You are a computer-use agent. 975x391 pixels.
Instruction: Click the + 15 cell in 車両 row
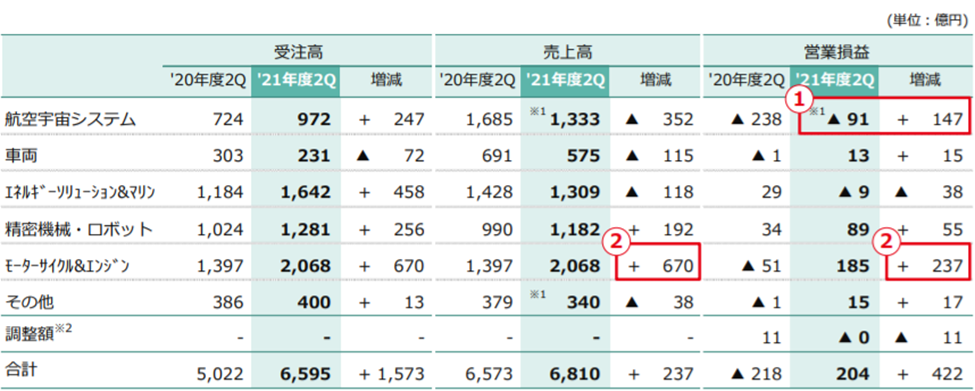point(930,156)
